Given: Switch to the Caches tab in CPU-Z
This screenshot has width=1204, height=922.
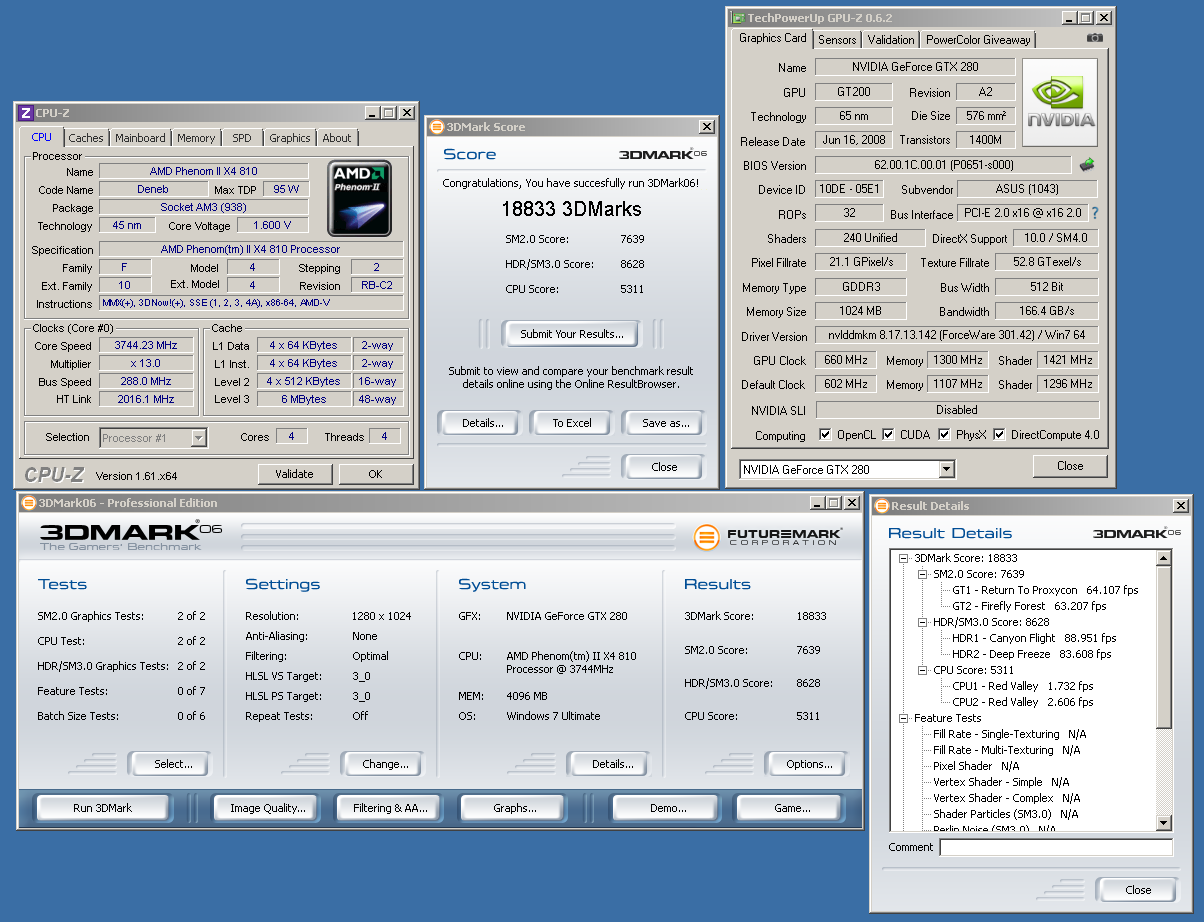Looking at the screenshot, I should (x=86, y=138).
